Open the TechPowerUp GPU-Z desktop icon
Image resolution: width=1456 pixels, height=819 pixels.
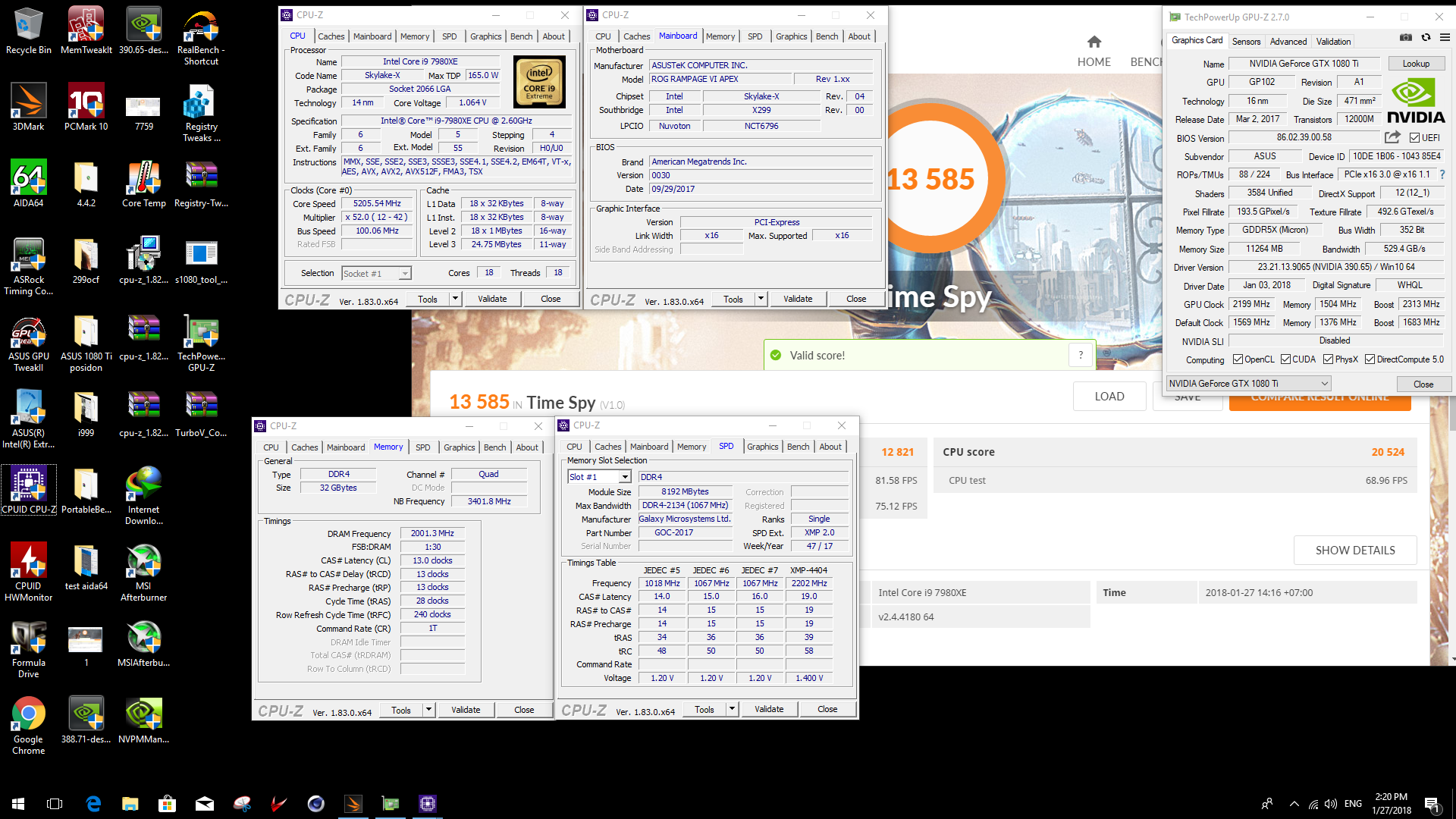coord(201,343)
